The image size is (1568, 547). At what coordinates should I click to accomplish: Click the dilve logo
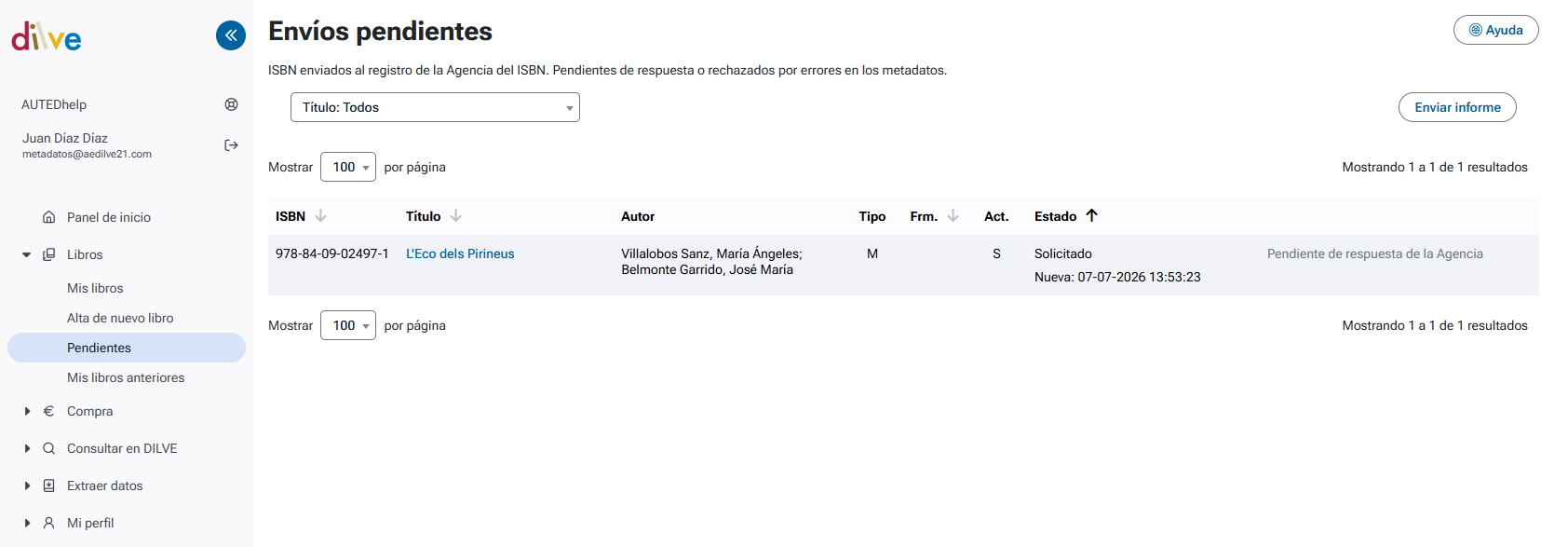click(47, 37)
